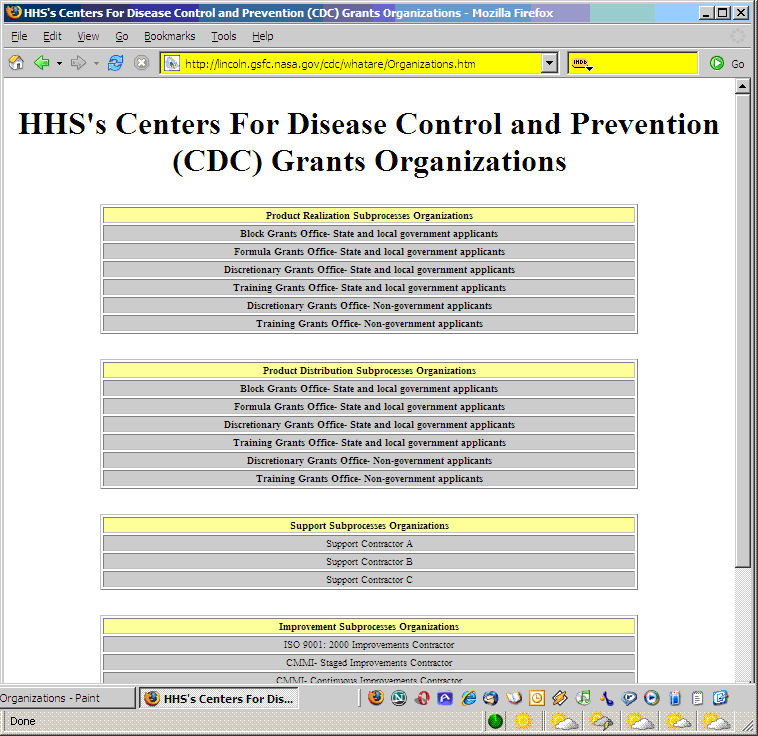This screenshot has width=758, height=736.
Task: Click the grayed Forward arrow button
Action: click(x=78, y=63)
